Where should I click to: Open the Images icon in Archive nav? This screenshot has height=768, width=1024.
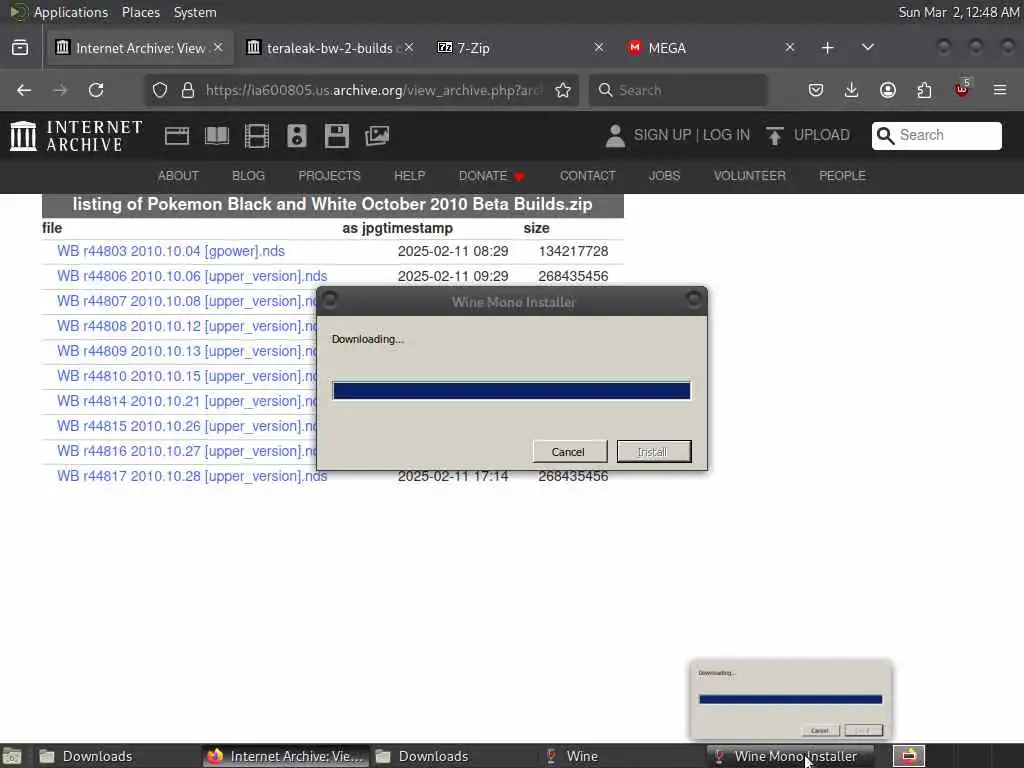pos(377,136)
